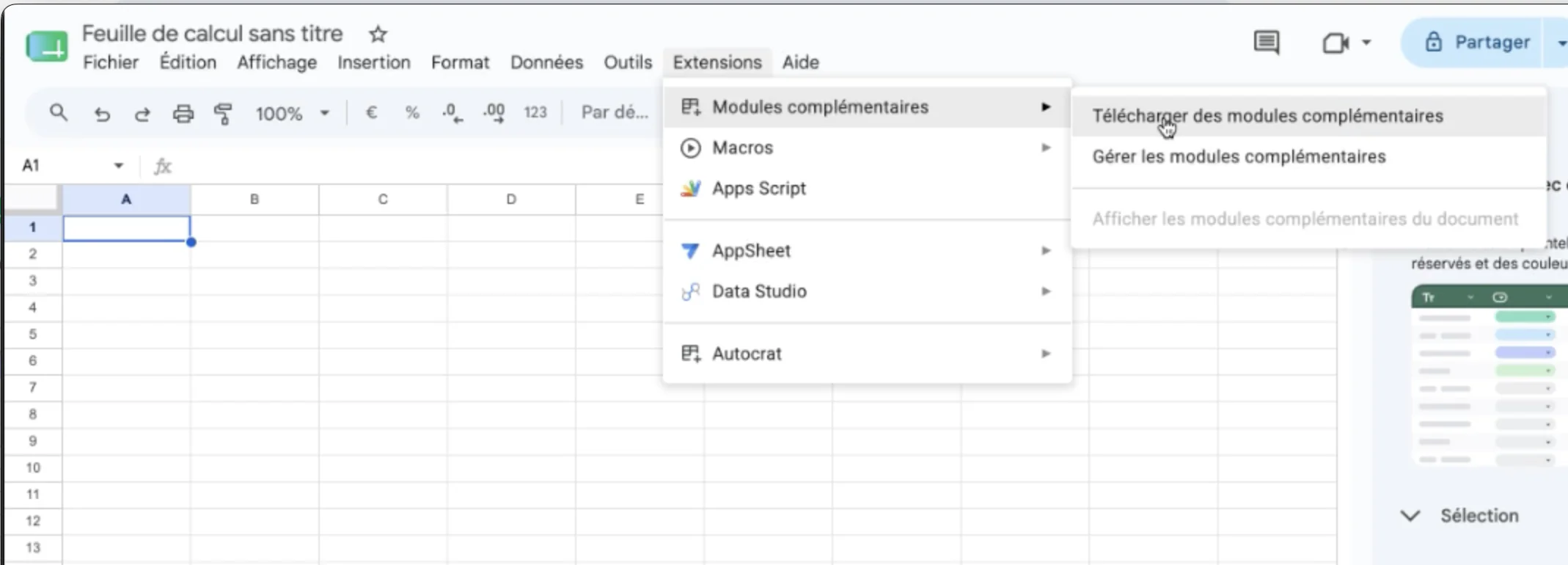The height and width of the screenshot is (565, 1568).
Task: Open the font dropdown 'Par dé...'
Action: [615, 112]
